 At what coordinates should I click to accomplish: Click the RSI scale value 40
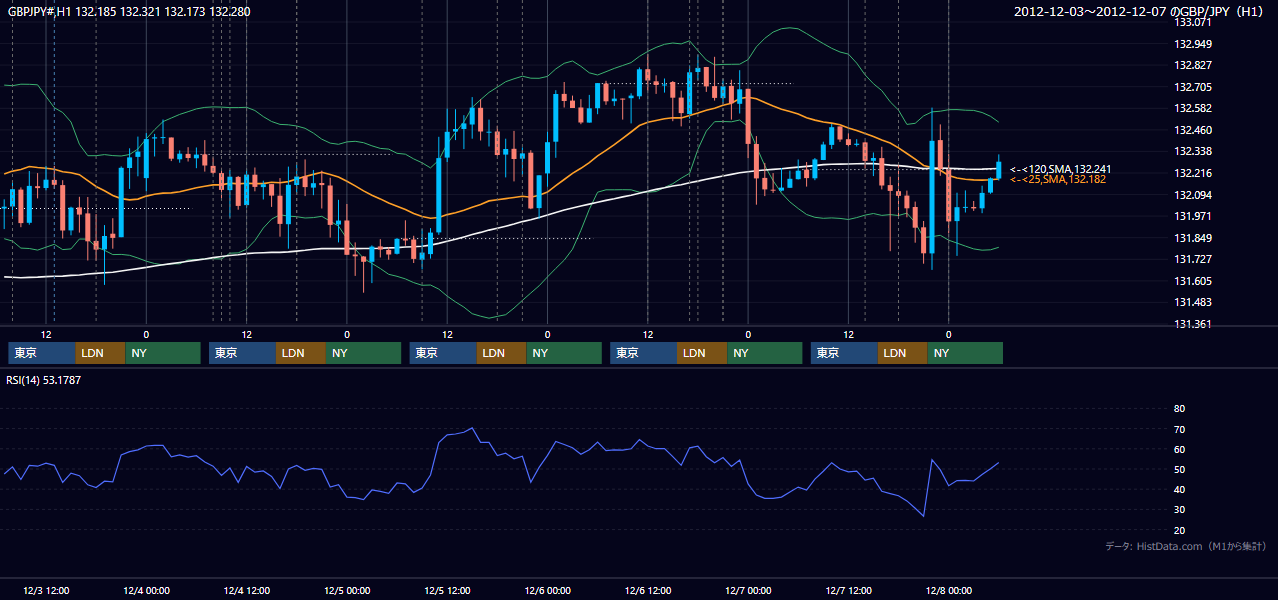pos(1179,489)
